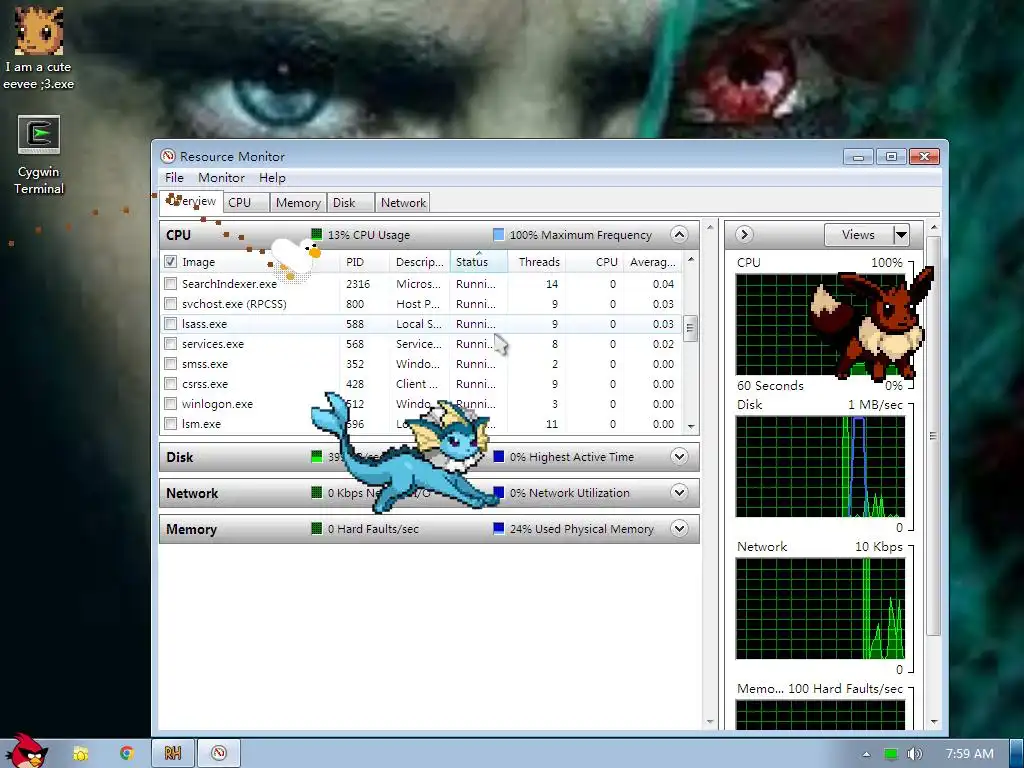The width and height of the screenshot is (1024, 768).
Task: Collapse the graphs pane with arrow button
Action: tap(744, 234)
